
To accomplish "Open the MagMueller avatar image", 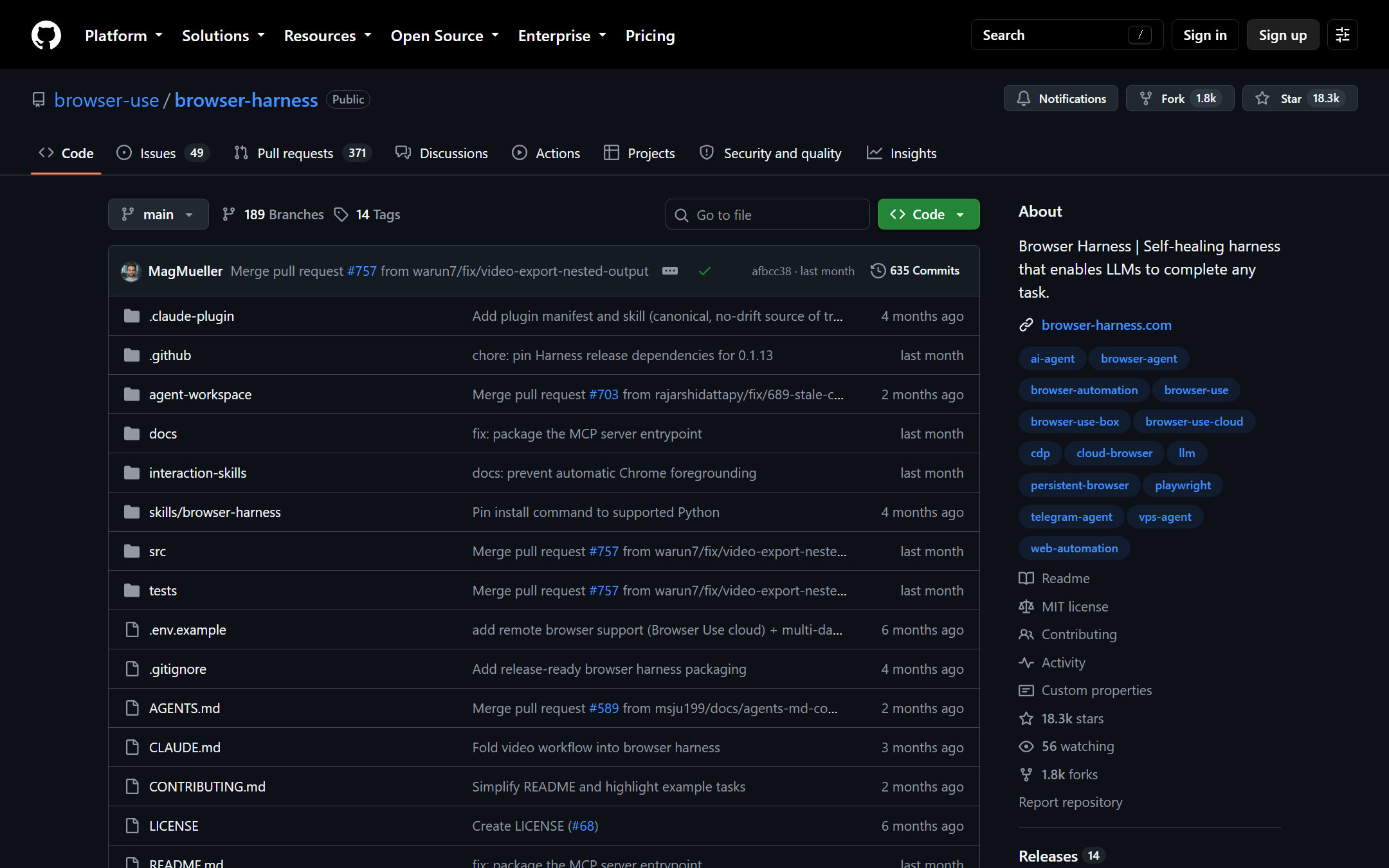I will tap(131, 271).
